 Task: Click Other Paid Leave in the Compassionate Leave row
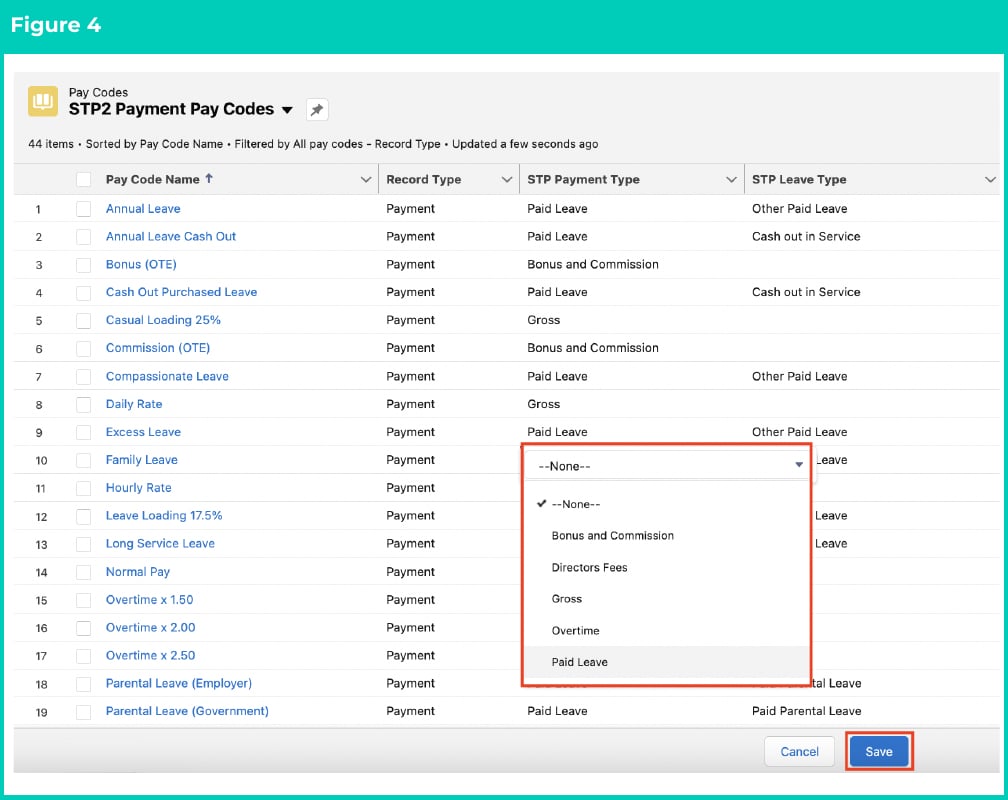(799, 376)
